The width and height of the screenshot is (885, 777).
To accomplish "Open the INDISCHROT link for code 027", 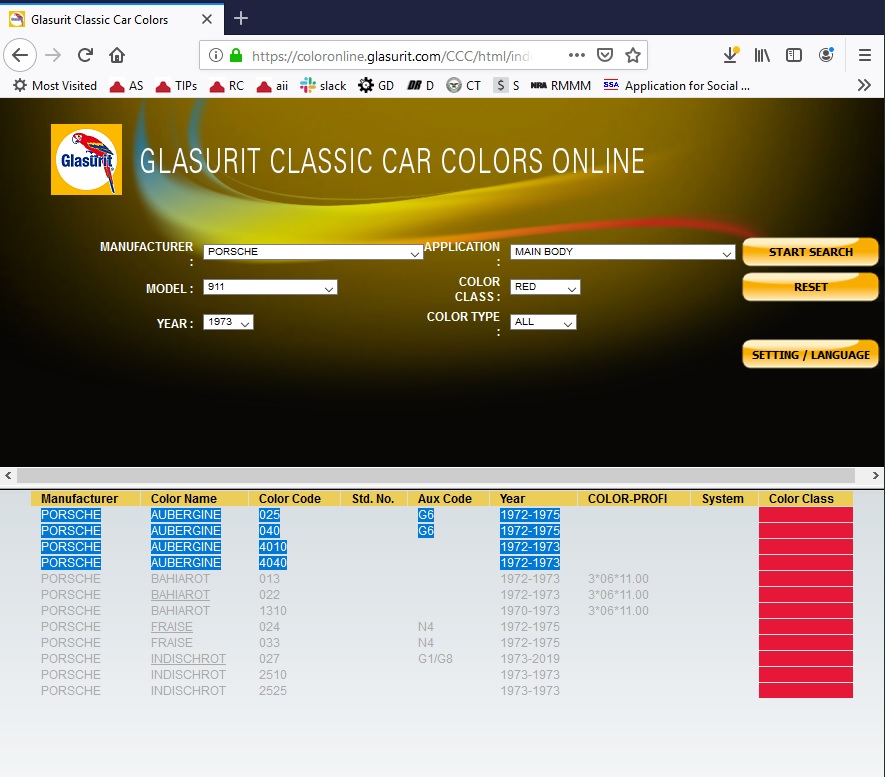I will (x=188, y=659).
